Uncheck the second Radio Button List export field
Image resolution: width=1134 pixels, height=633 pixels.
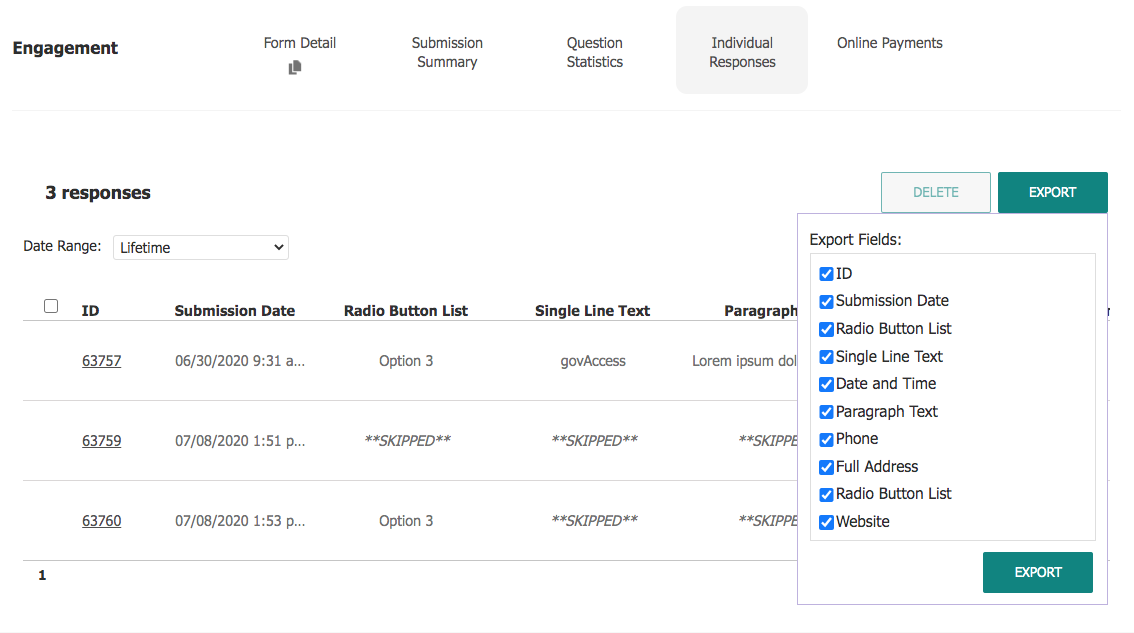826,495
